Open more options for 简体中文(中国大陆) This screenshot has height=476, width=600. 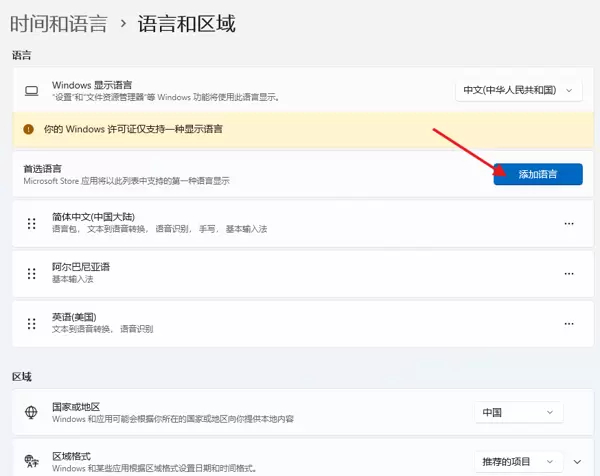[569, 223]
